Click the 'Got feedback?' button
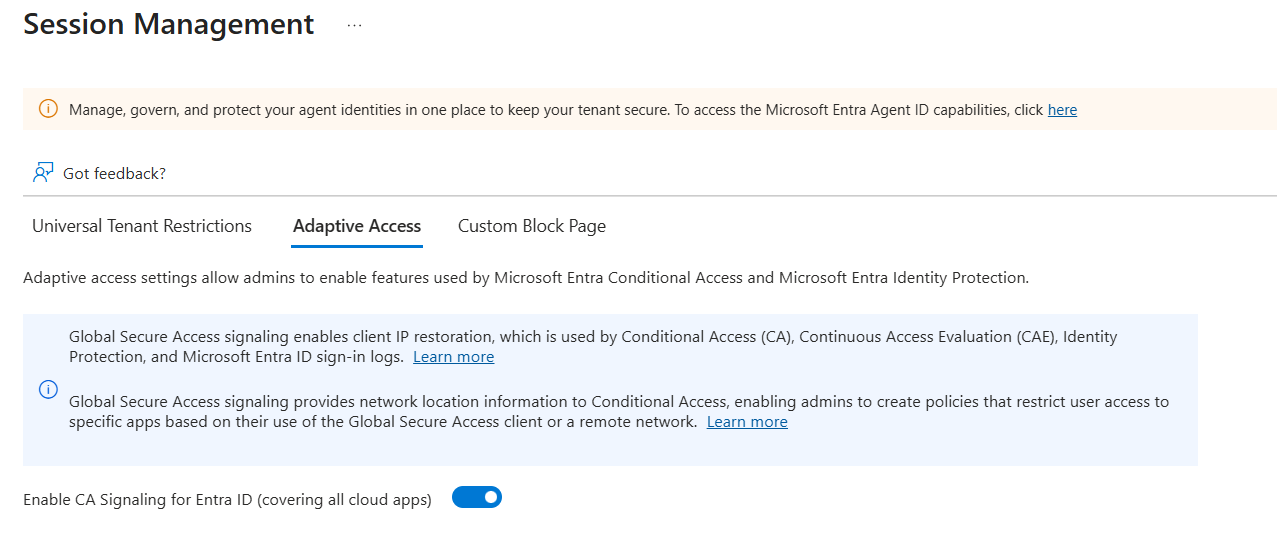 114,173
